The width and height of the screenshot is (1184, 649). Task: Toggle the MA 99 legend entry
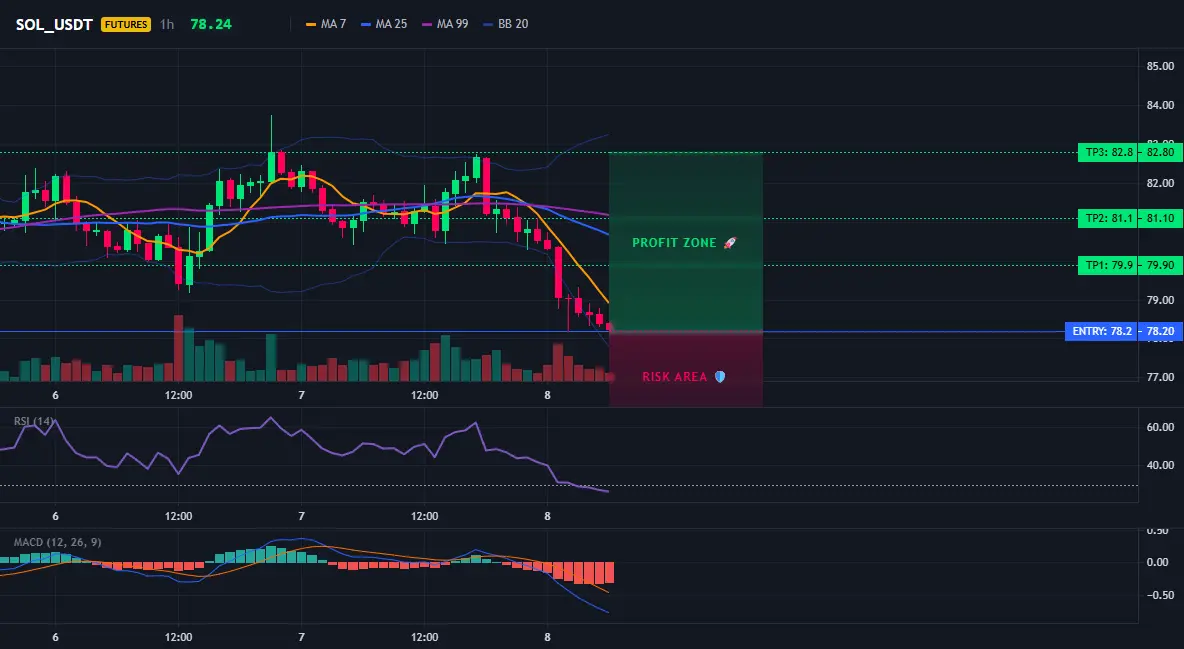point(445,24)
